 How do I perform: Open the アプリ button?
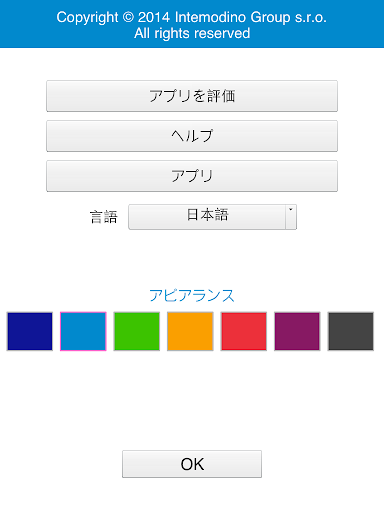pyautogui.click(x=192, y=176)
